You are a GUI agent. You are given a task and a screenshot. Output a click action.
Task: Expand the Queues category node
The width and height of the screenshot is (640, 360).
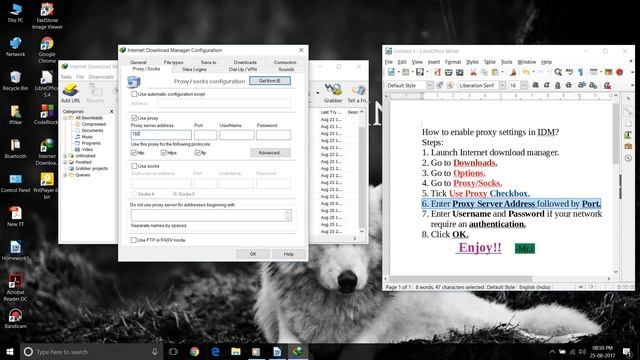click(x=65, y=175)
